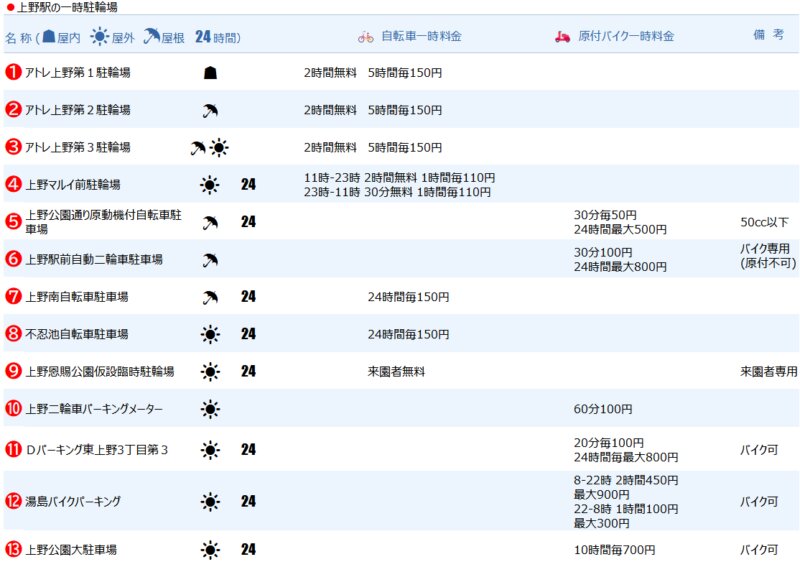The height and width of the screenshot is (567, 800).
Task: Click the 自転車一時料金 column header
Action: [x=421, y=37]
